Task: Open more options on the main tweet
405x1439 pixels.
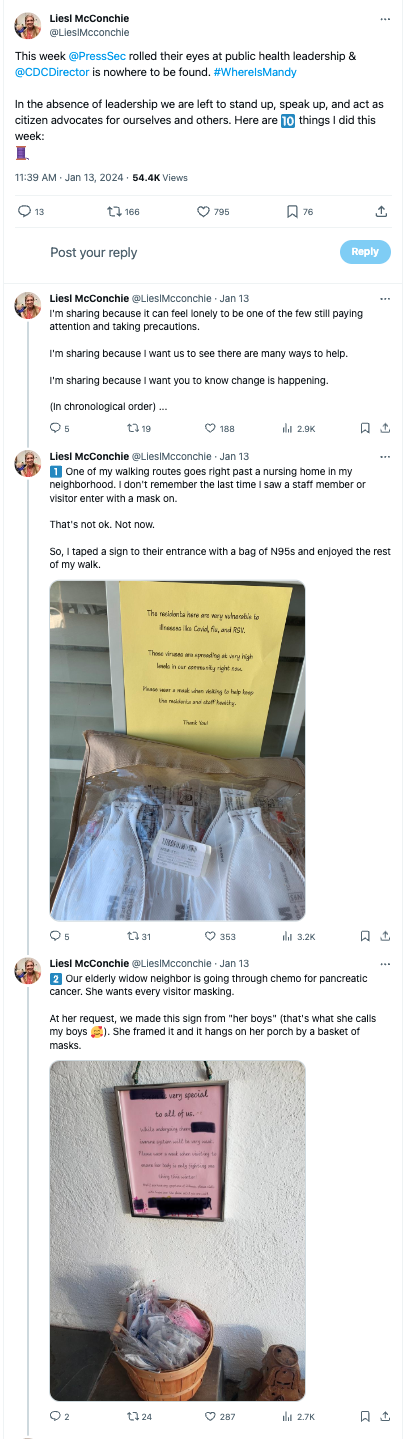Action: (x=385, y=19)
